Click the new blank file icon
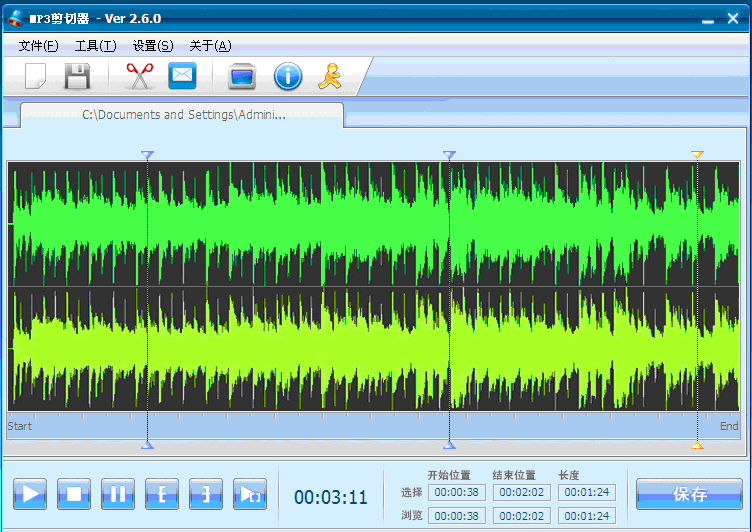 coord(36,76)
